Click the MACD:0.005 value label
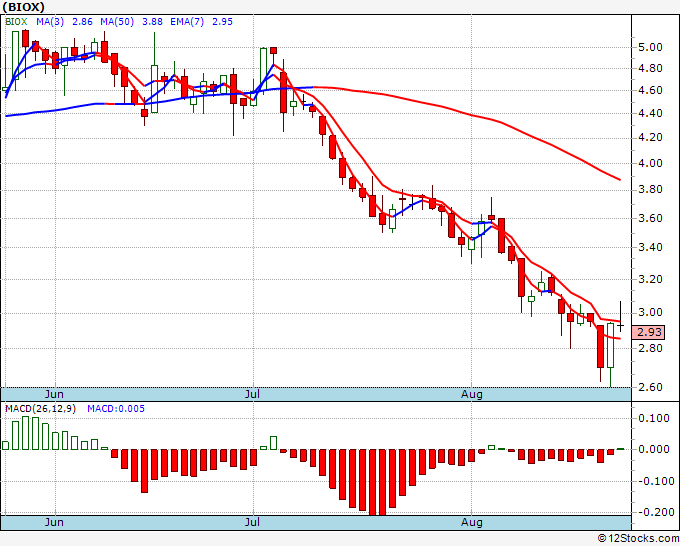680x546 pixels. pos(116,409)
